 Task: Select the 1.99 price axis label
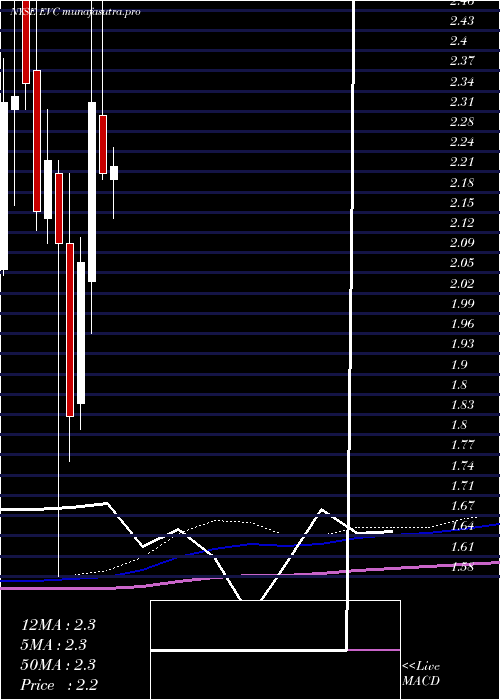(462, 304)
